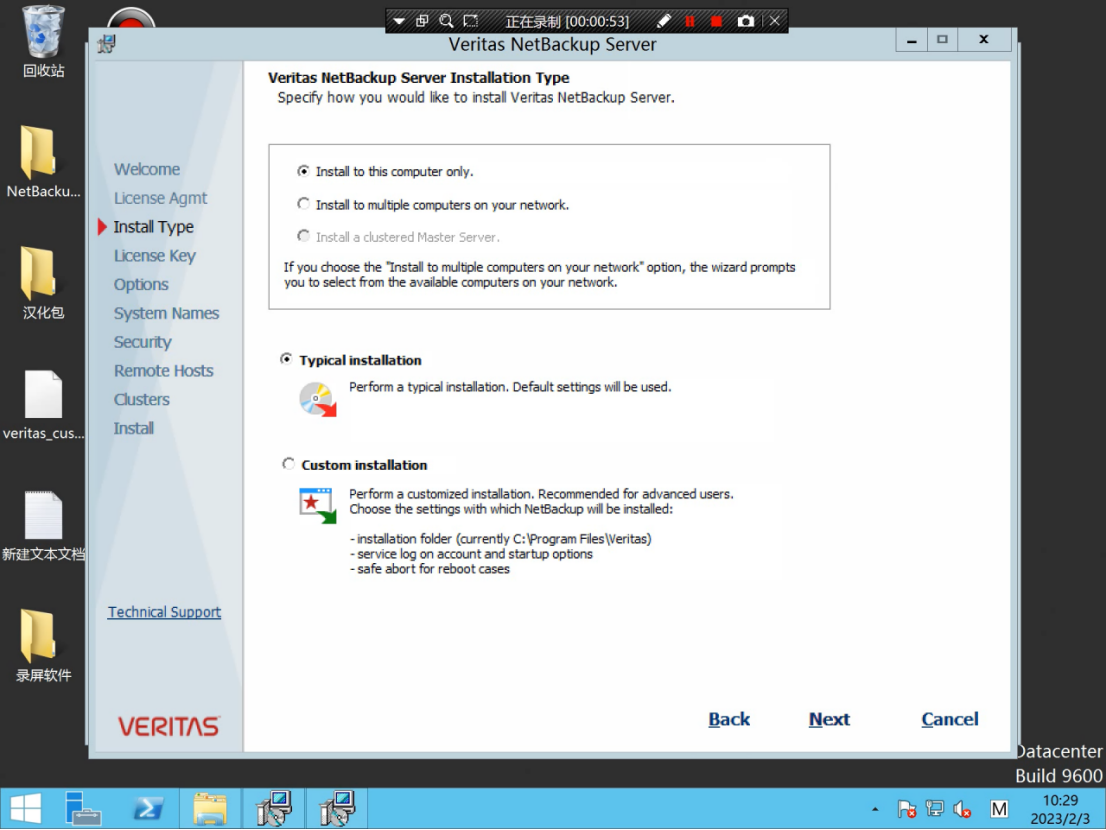Switch to the first installer taskbar icon
Viewport: 1106px width, 830px height.
click(274, 808)
